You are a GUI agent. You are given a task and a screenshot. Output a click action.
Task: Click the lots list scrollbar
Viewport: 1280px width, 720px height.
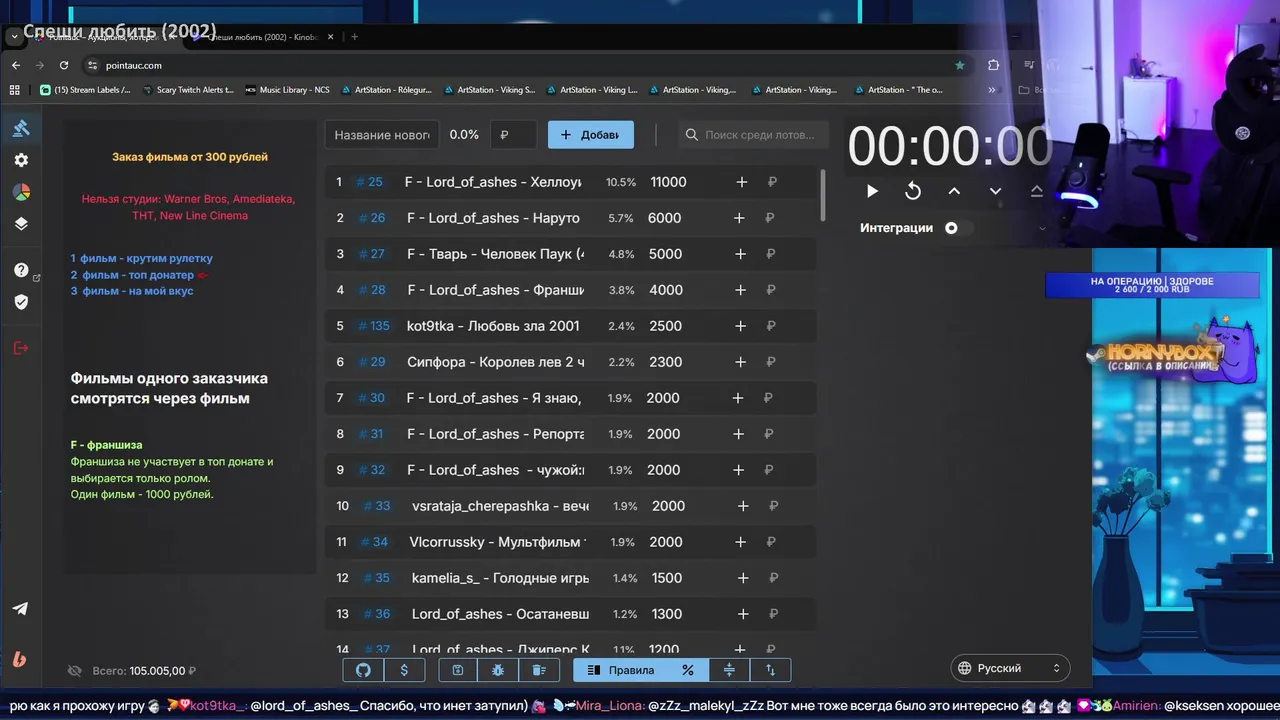click(823, 194)
